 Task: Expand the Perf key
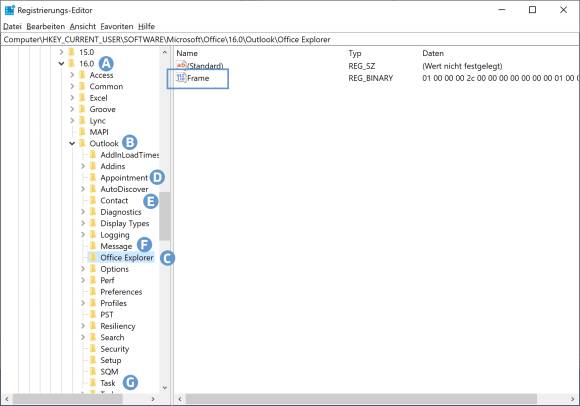pyautogui.click(x=83, y=280)
